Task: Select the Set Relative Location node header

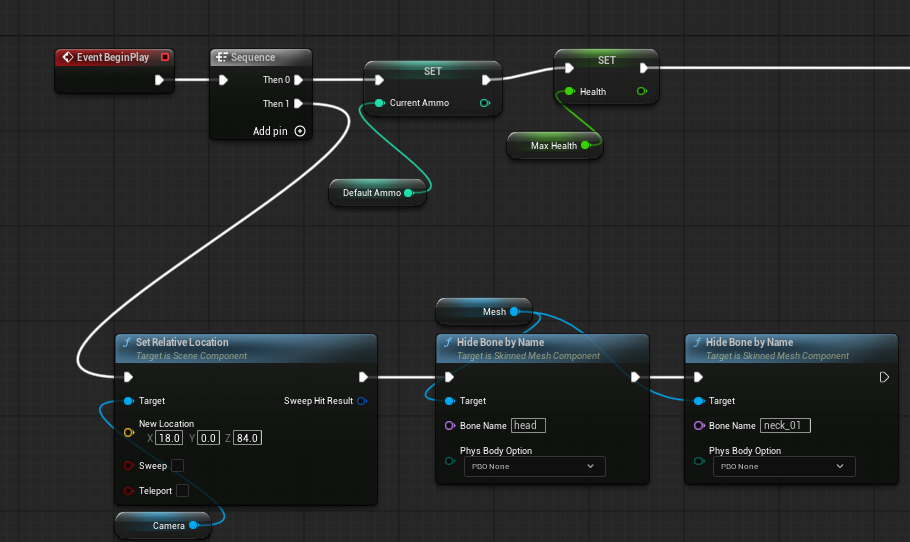Action: click(x=246, y=348)
